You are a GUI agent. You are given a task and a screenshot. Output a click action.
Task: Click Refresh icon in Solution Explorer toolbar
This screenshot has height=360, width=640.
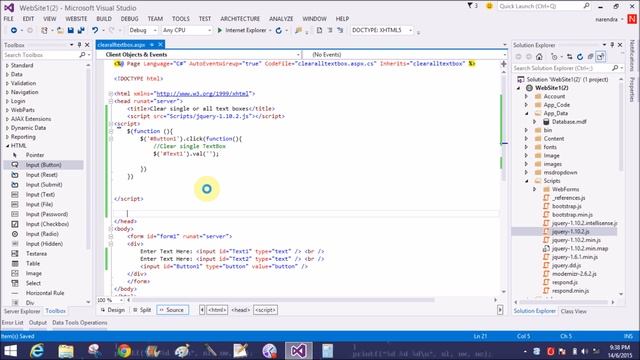[580, 57]
